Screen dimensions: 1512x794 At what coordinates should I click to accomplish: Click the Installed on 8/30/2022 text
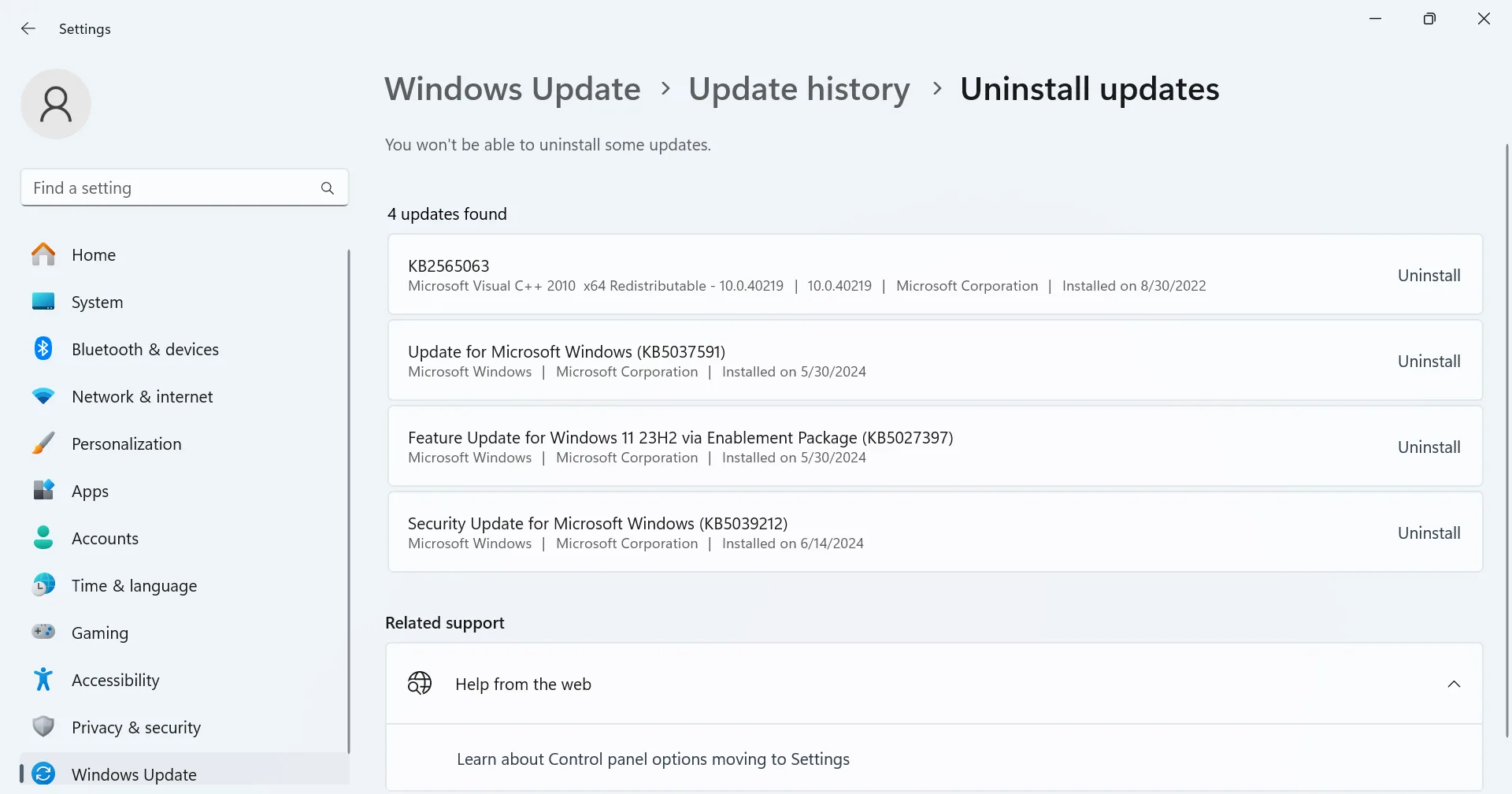(1134, 286)
